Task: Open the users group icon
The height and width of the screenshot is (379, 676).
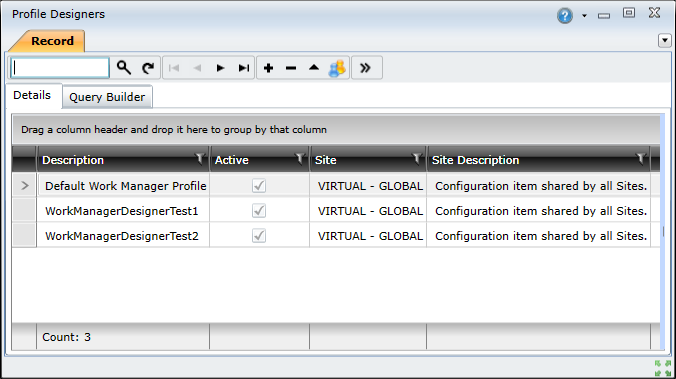Action: [x=337, y=68]
